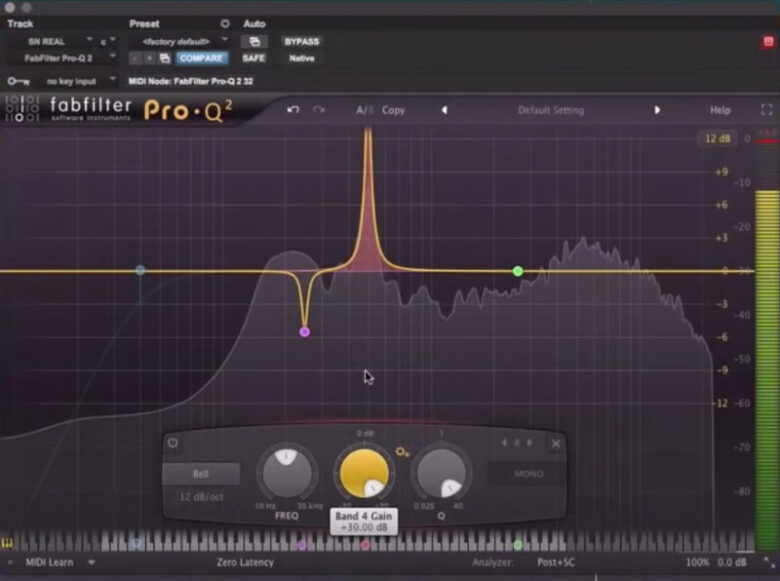Click the Analyzer label to toggle analyzer
780x581 pixels.
[x=491, y=563]
